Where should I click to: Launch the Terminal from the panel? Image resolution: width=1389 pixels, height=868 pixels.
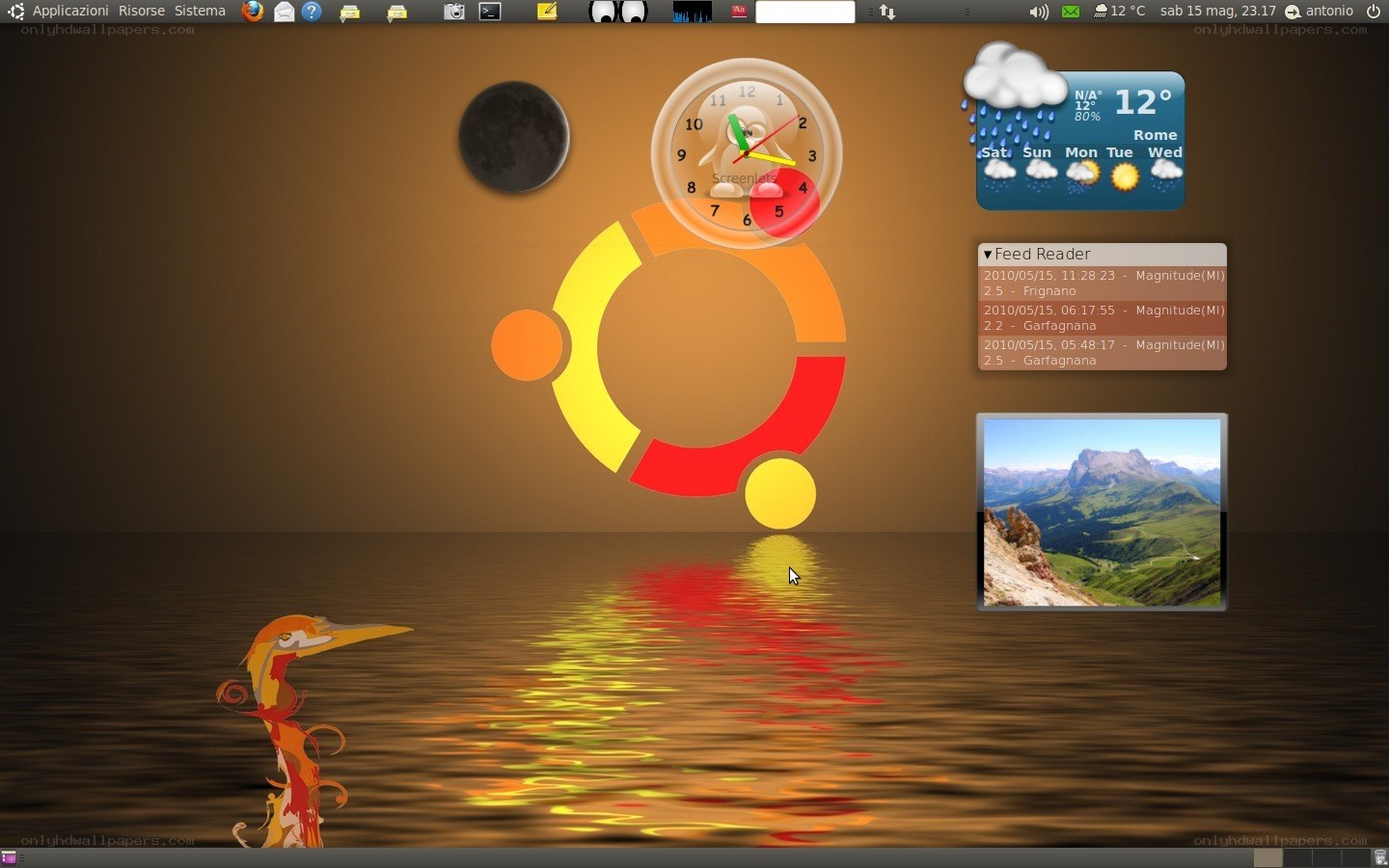(490, 12)
